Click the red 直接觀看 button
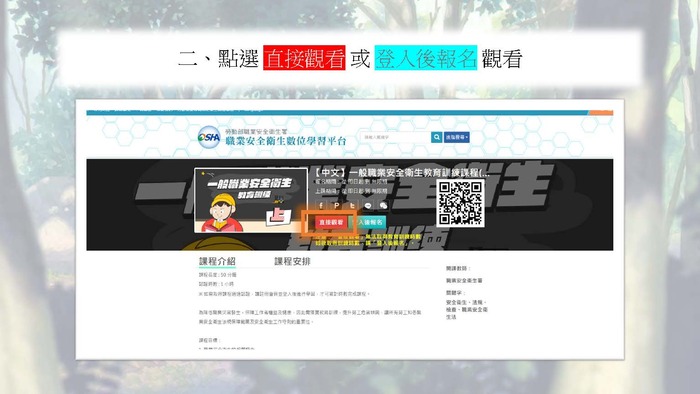The width and height of the screenshot is (700, 394). tap(331, 222)
